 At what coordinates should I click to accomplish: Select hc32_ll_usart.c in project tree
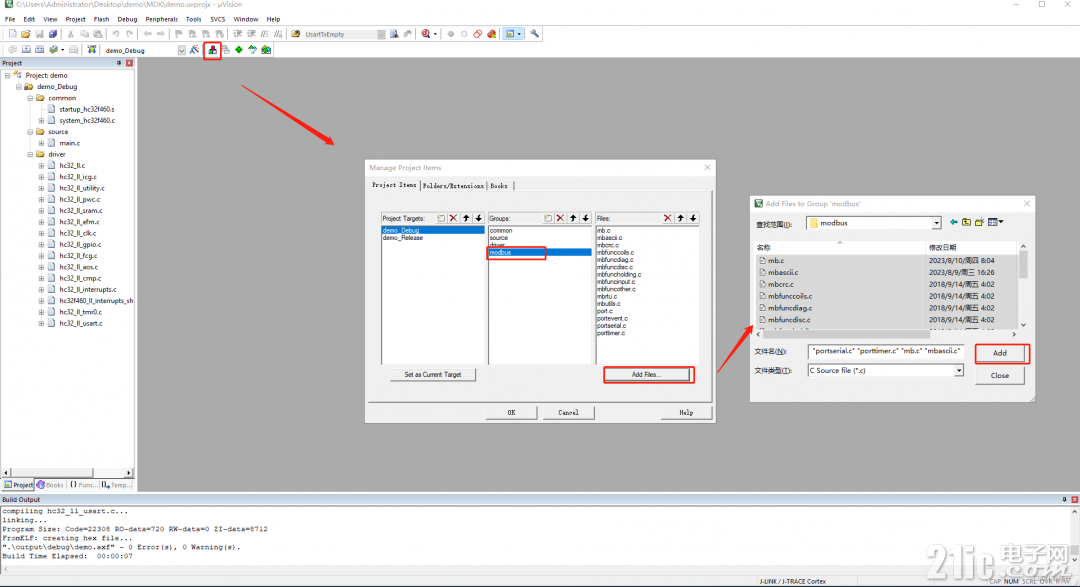[x=81, y=323]
